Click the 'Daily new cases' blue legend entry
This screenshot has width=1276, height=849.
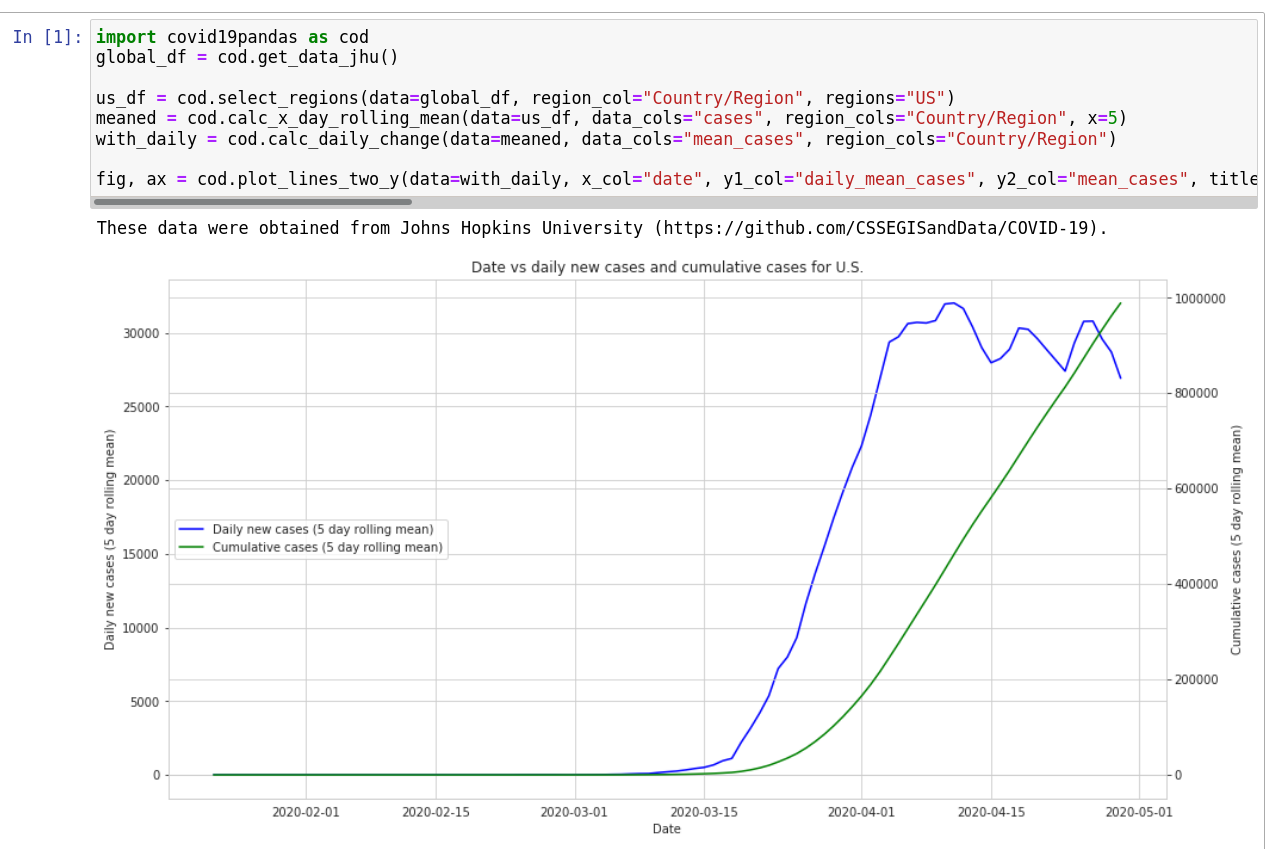323,529
